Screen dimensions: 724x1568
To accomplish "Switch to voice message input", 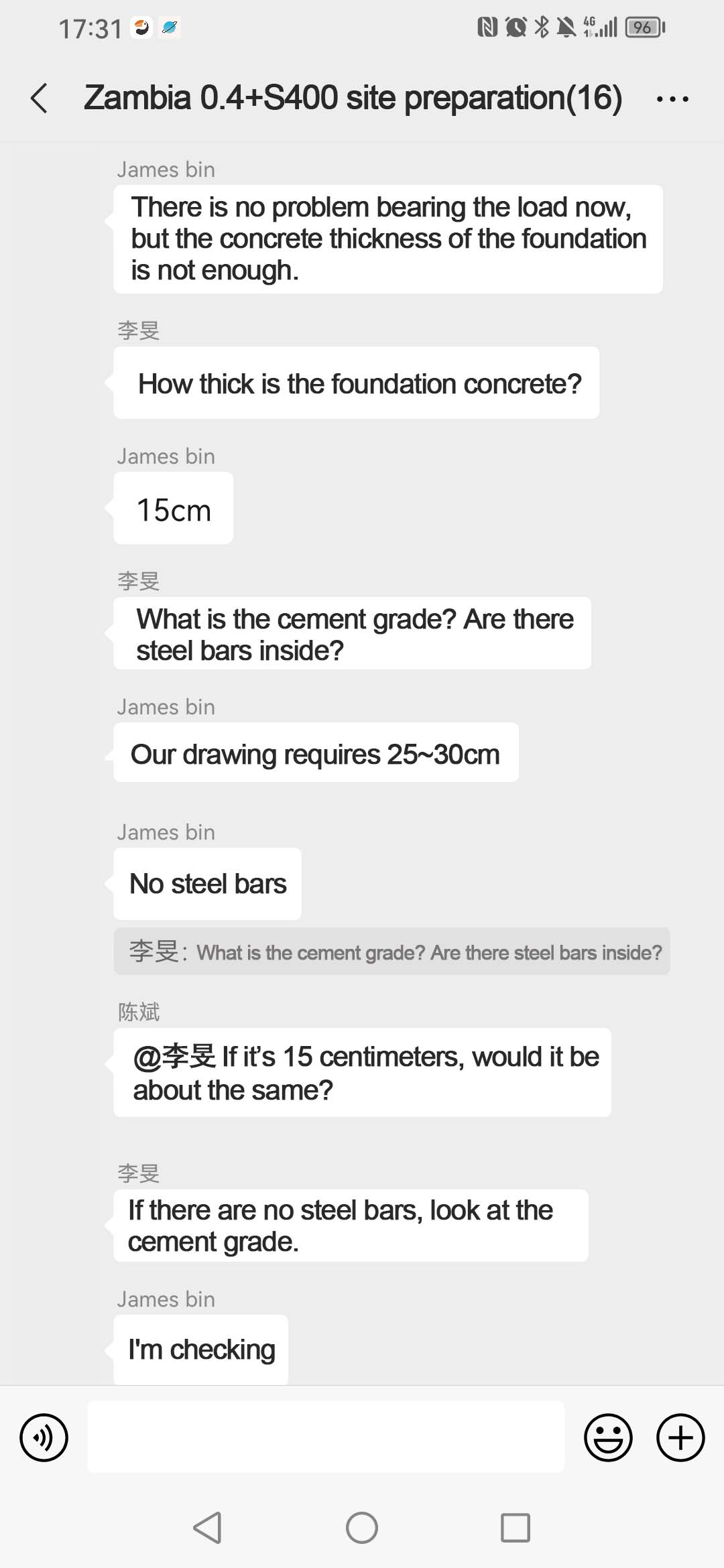I will pos(44,1437).
